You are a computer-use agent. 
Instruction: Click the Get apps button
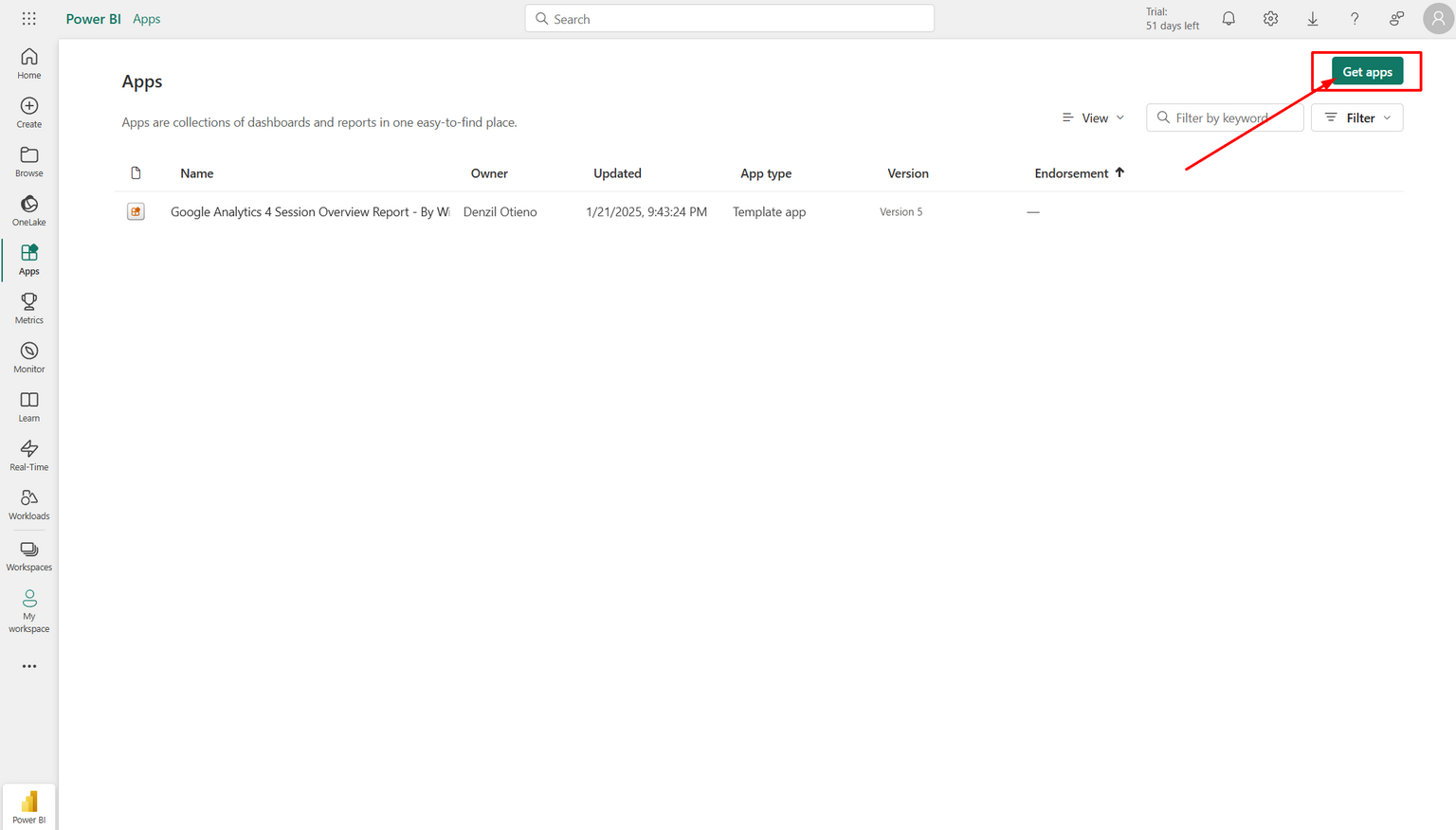(1366, 71)
